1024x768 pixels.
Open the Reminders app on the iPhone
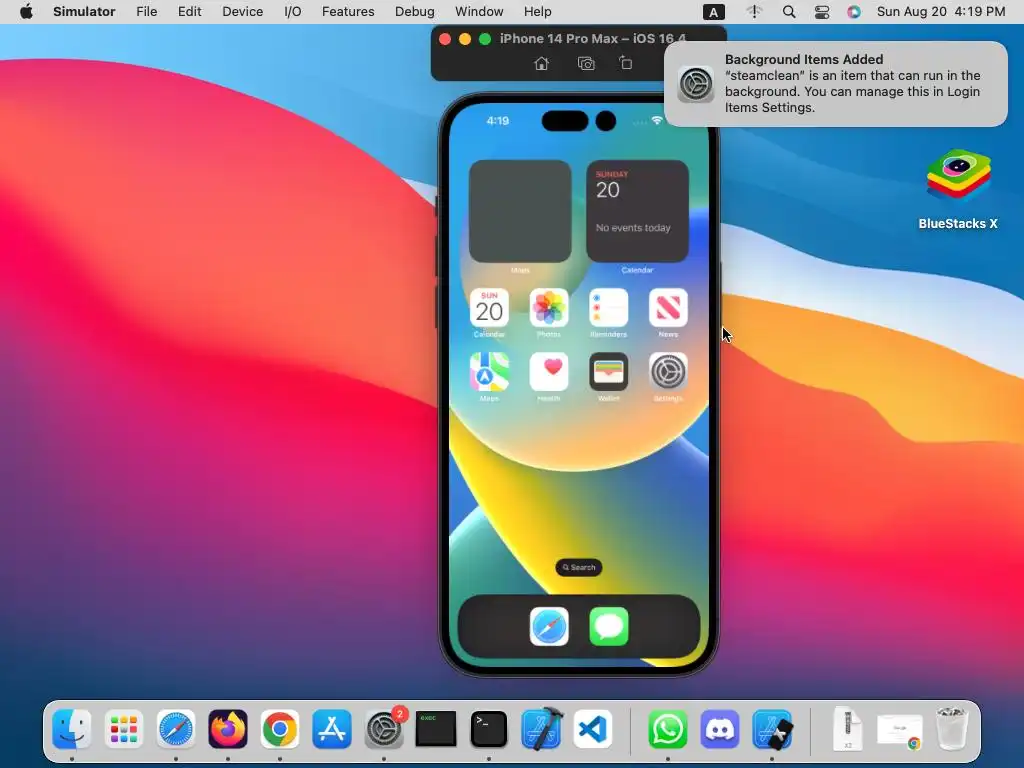(x=608, y=308)
